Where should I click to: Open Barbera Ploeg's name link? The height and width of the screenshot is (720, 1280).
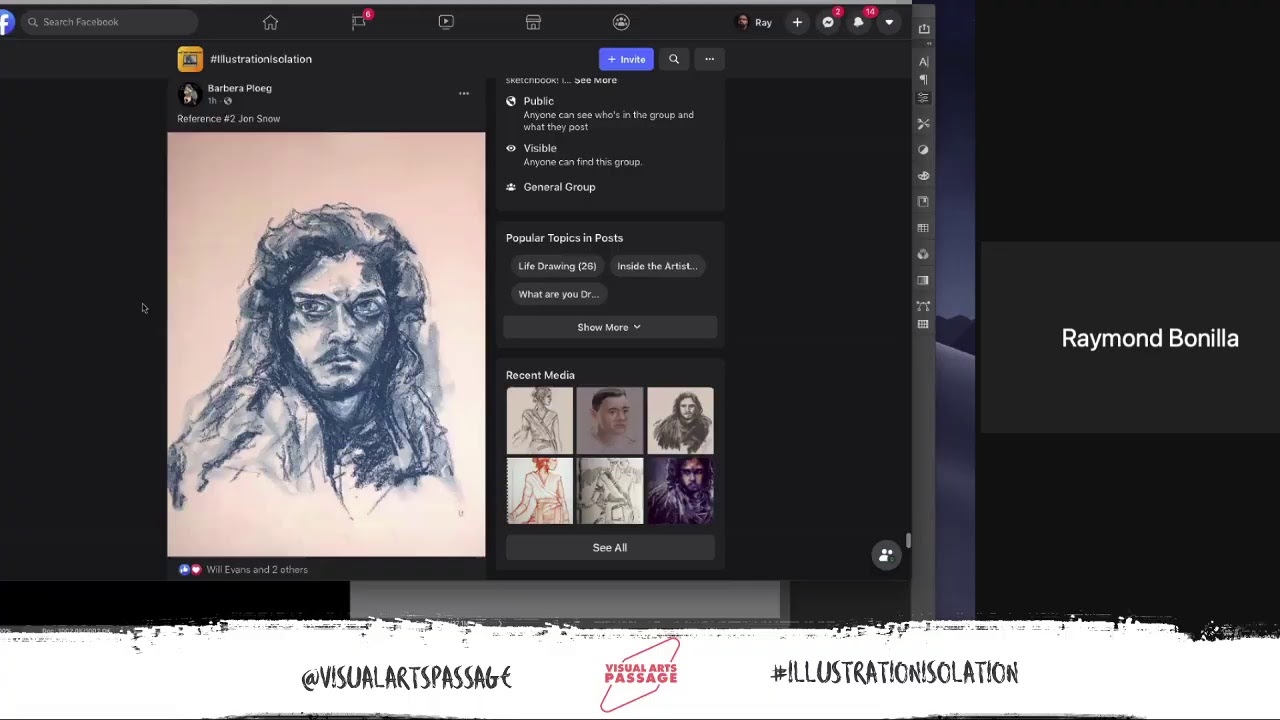click(239, 88)
